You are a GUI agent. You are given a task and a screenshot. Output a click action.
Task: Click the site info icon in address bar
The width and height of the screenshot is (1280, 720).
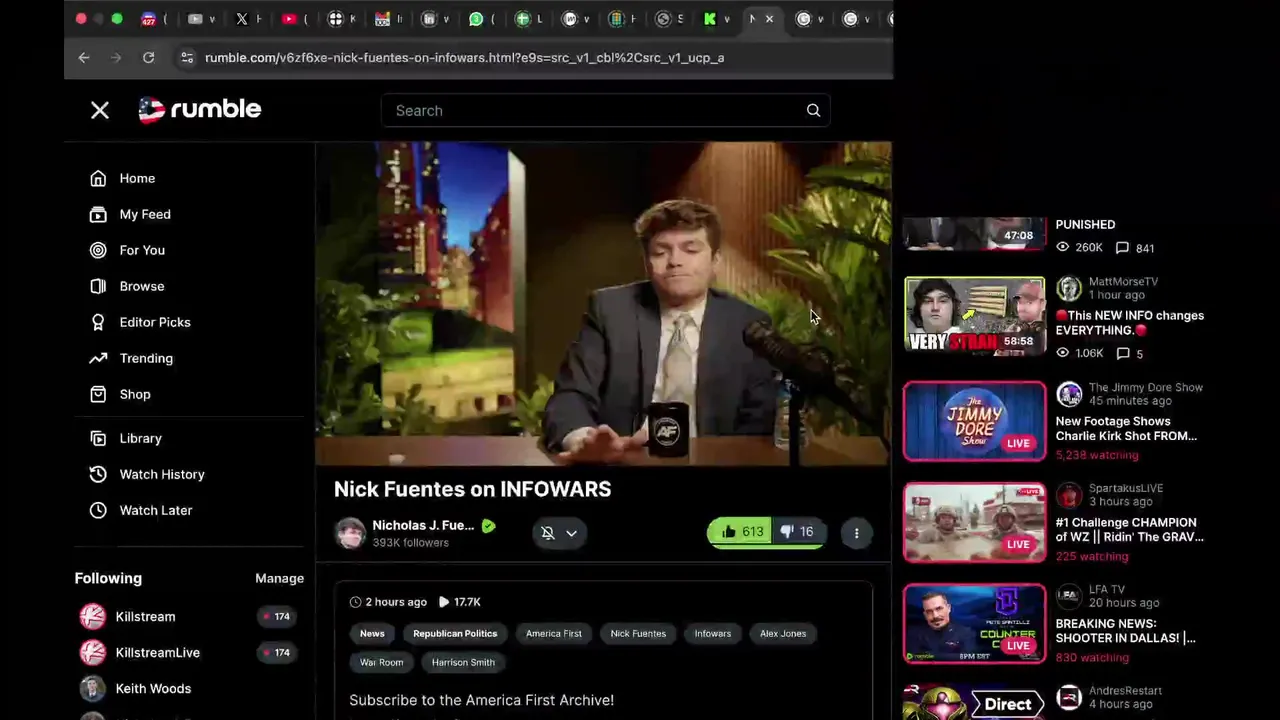point(186,58)
